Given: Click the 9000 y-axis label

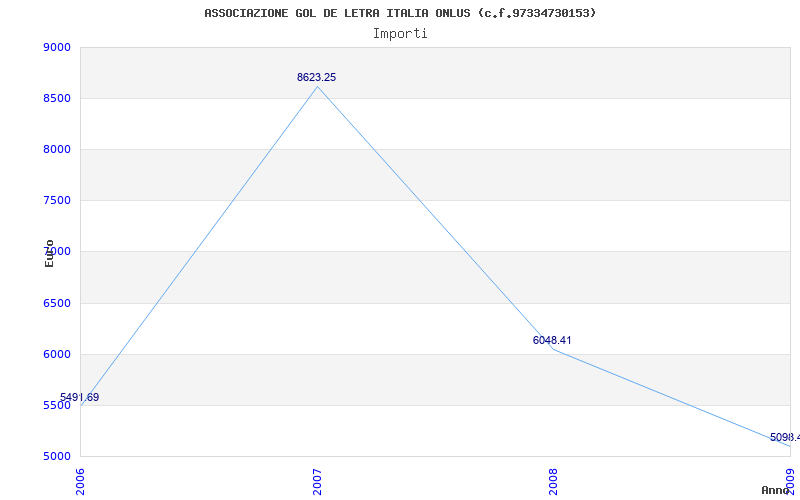Looking at the screenshot, I should tap(57, 47).
